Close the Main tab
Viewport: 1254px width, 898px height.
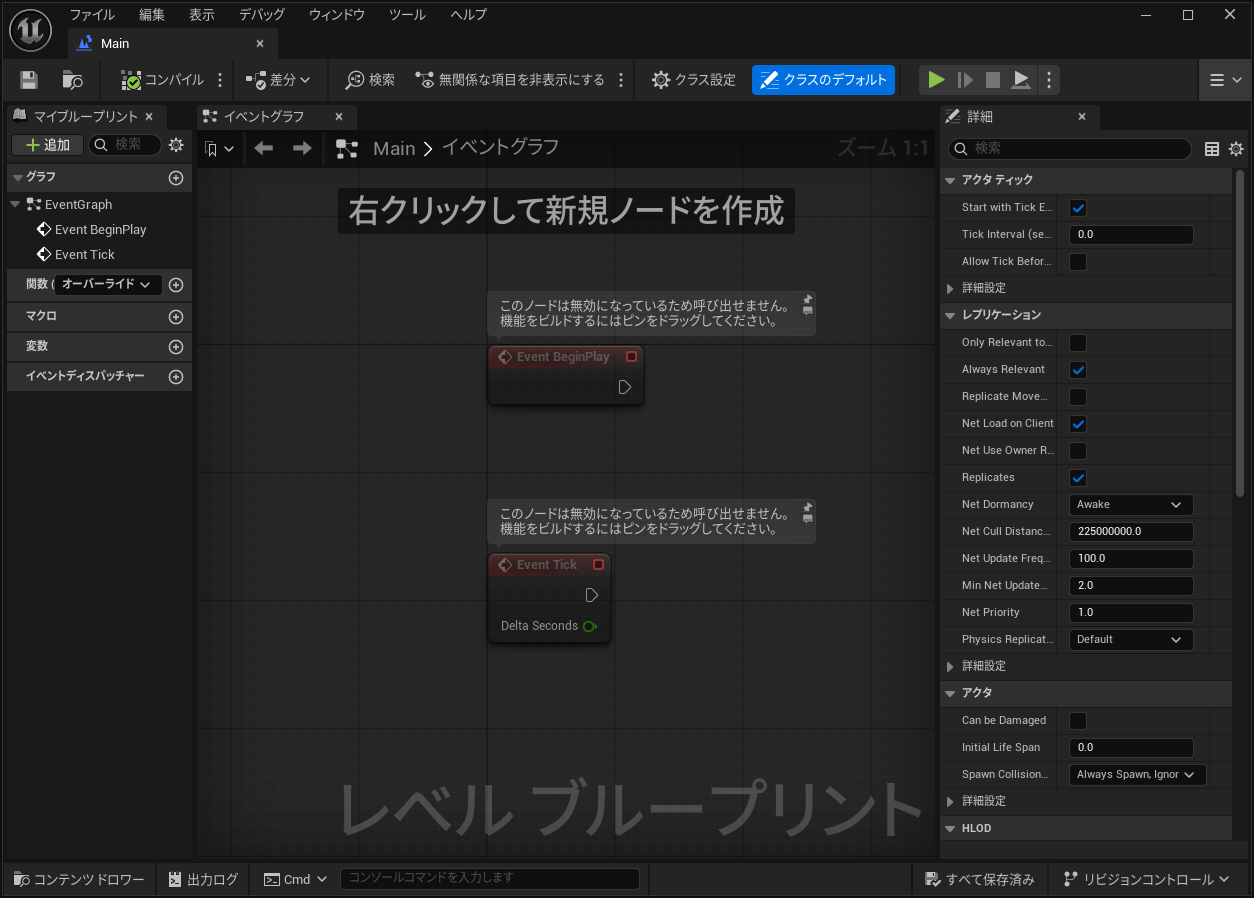(260, 43)
